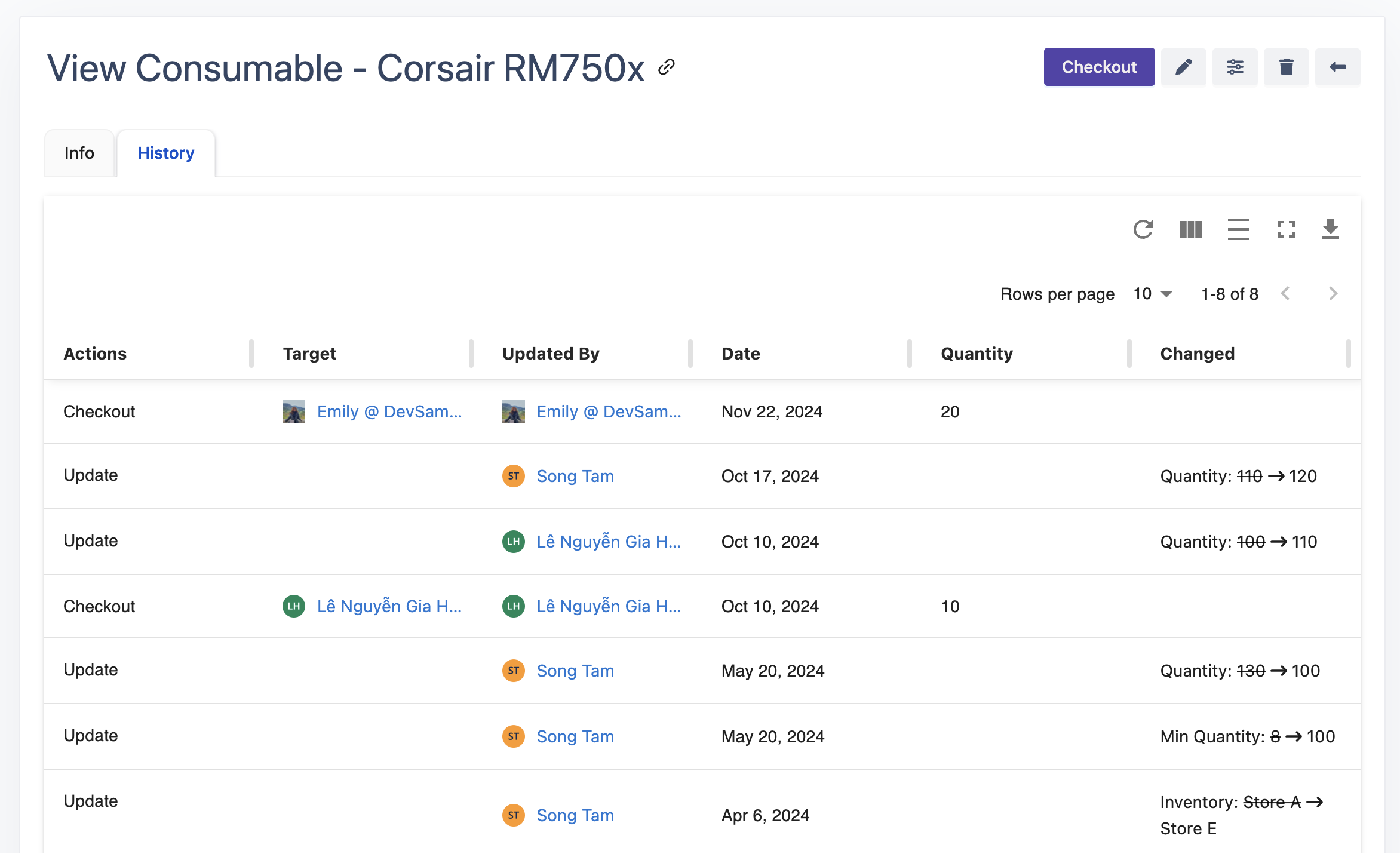The height and width of the screenshot is (854, 1400).
Task: Click Emily's avatar thumbnail in Updated By
Action: pyautogui.click(x=513, y=411)
